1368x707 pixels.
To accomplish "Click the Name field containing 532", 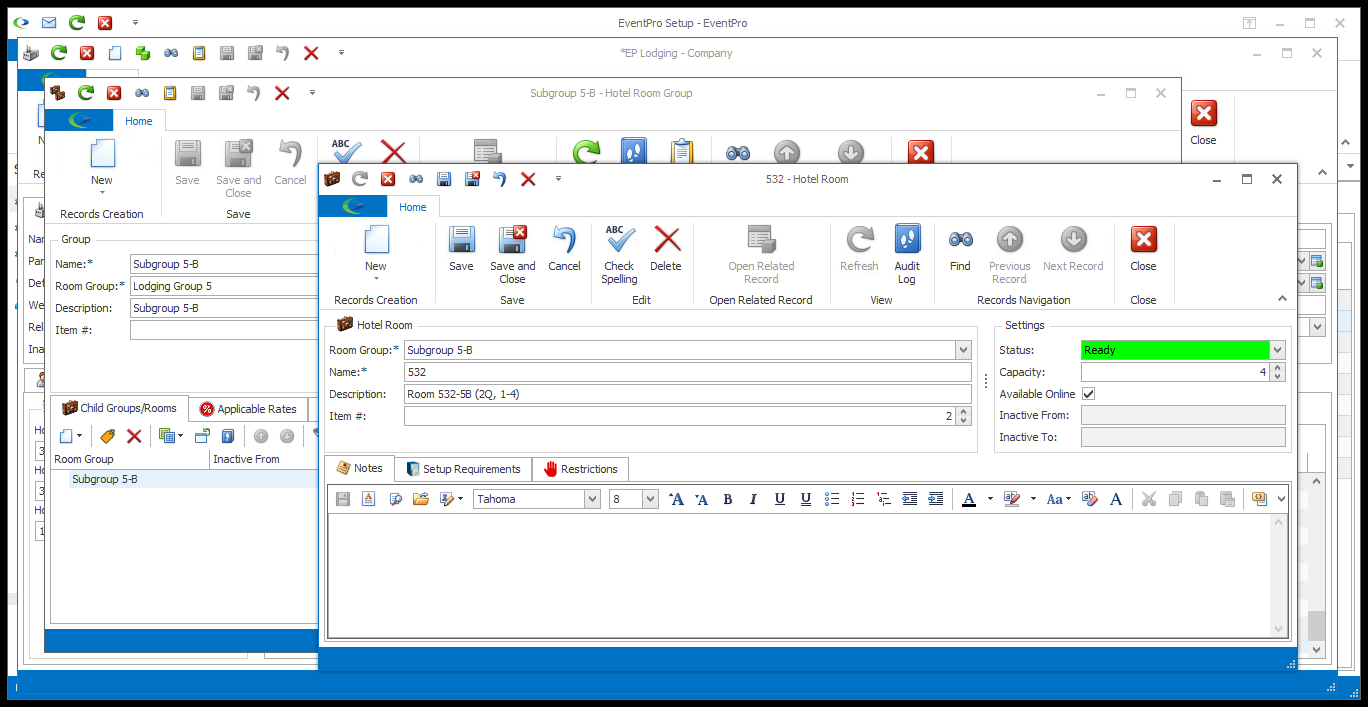I will coord(687,372).
